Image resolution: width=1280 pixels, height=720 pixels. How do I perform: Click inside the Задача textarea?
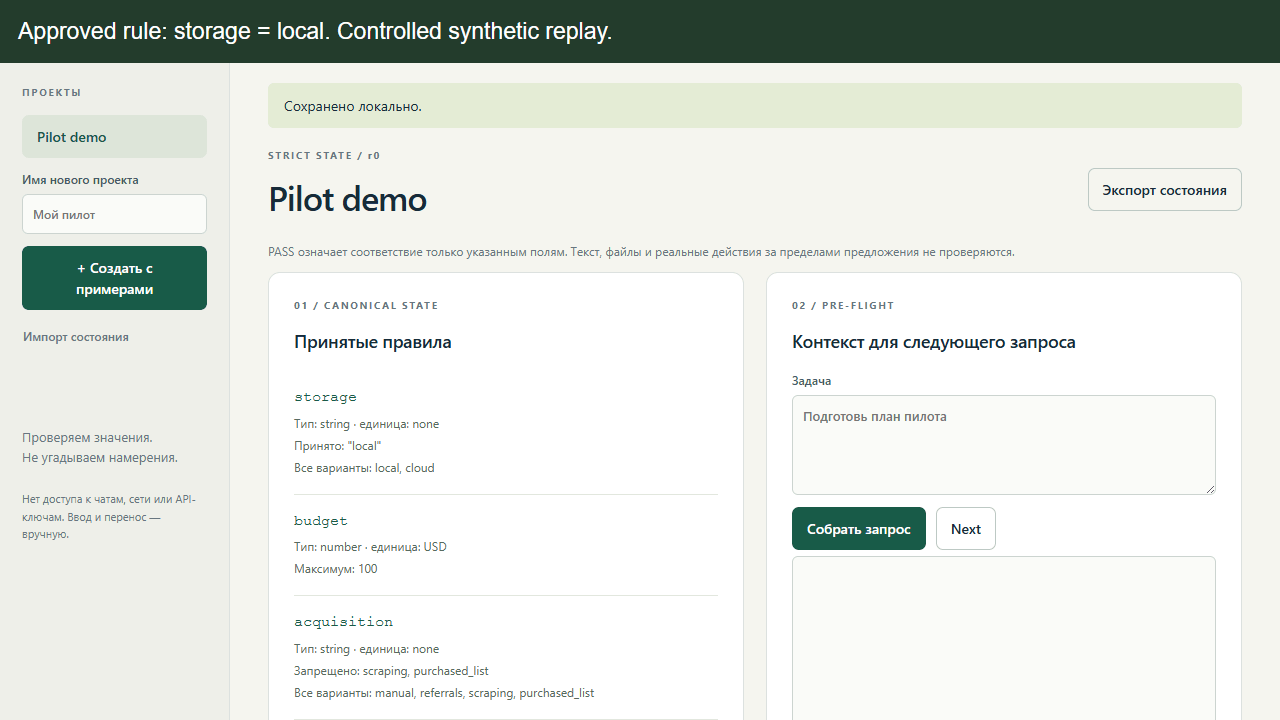1003,445
